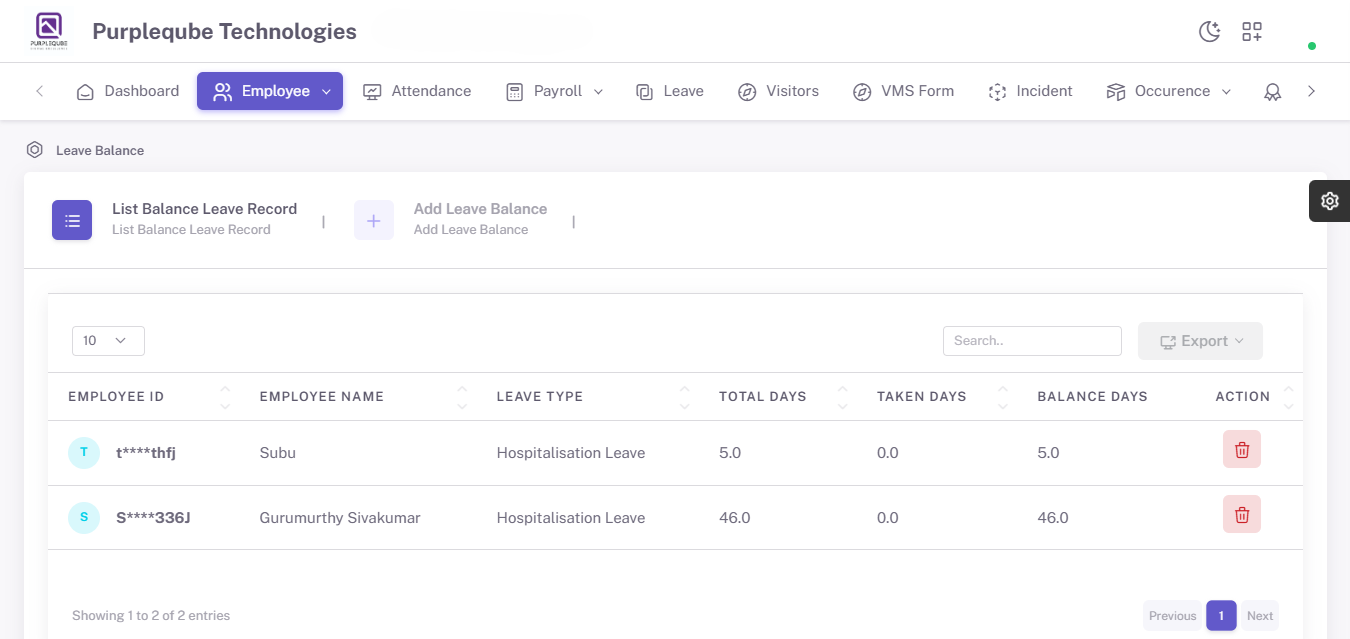
Task: Switch to List Balance Leave Record tab
Action: (175, 219)
